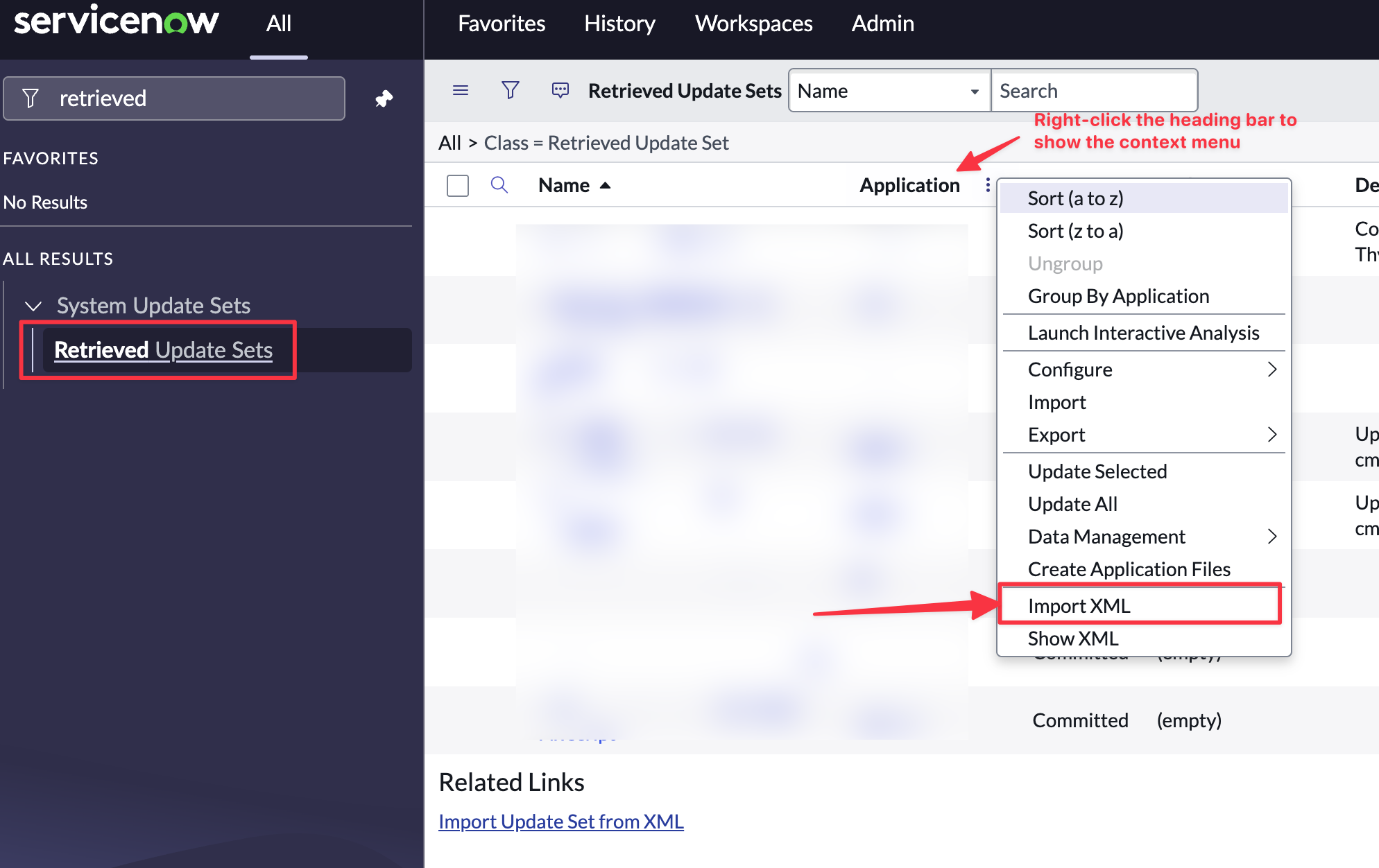
Task: Toggle the list filter funnel icon
Action: (511, 90)
